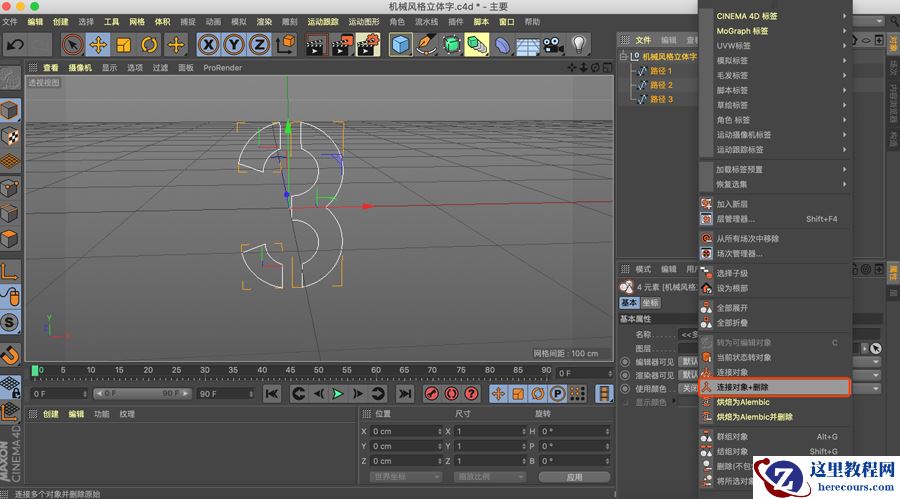This screenshot has width=900, height=499.
Task: Select 路径 1 in object manager
Action: [x=661, y=71]
